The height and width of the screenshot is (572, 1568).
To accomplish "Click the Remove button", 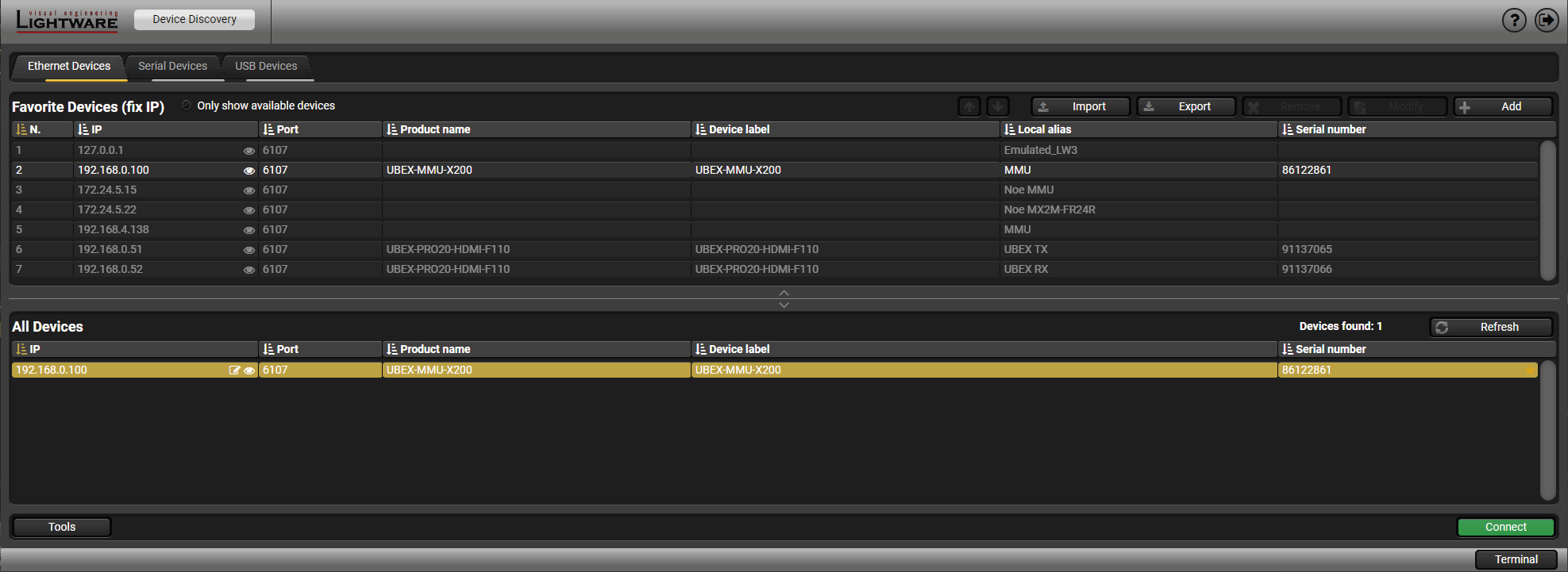I will click(x=1292, y=106).
